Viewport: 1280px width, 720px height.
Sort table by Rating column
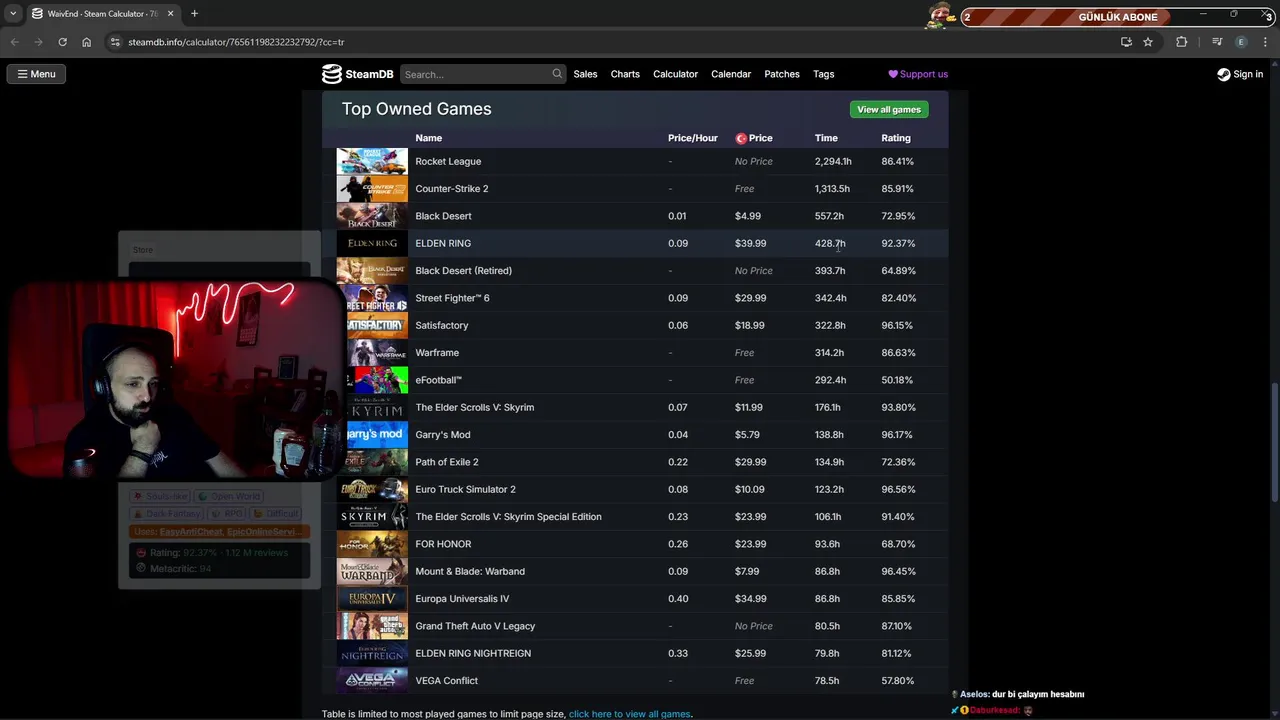coord(896,138)
